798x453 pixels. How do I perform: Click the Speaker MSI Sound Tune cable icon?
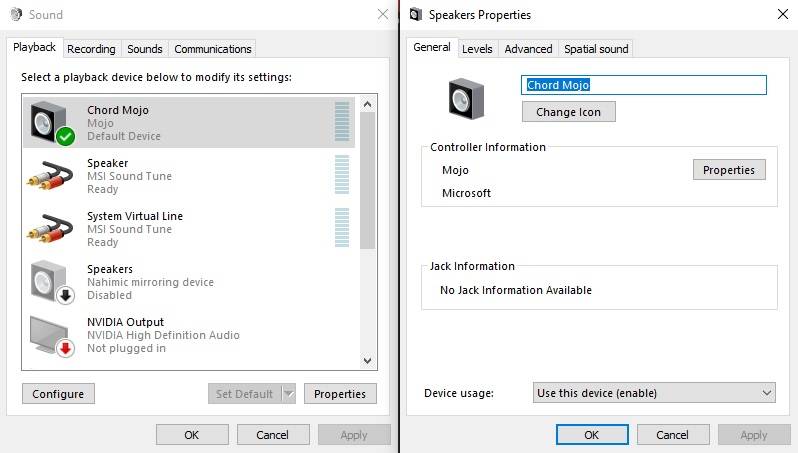[50, 176]
